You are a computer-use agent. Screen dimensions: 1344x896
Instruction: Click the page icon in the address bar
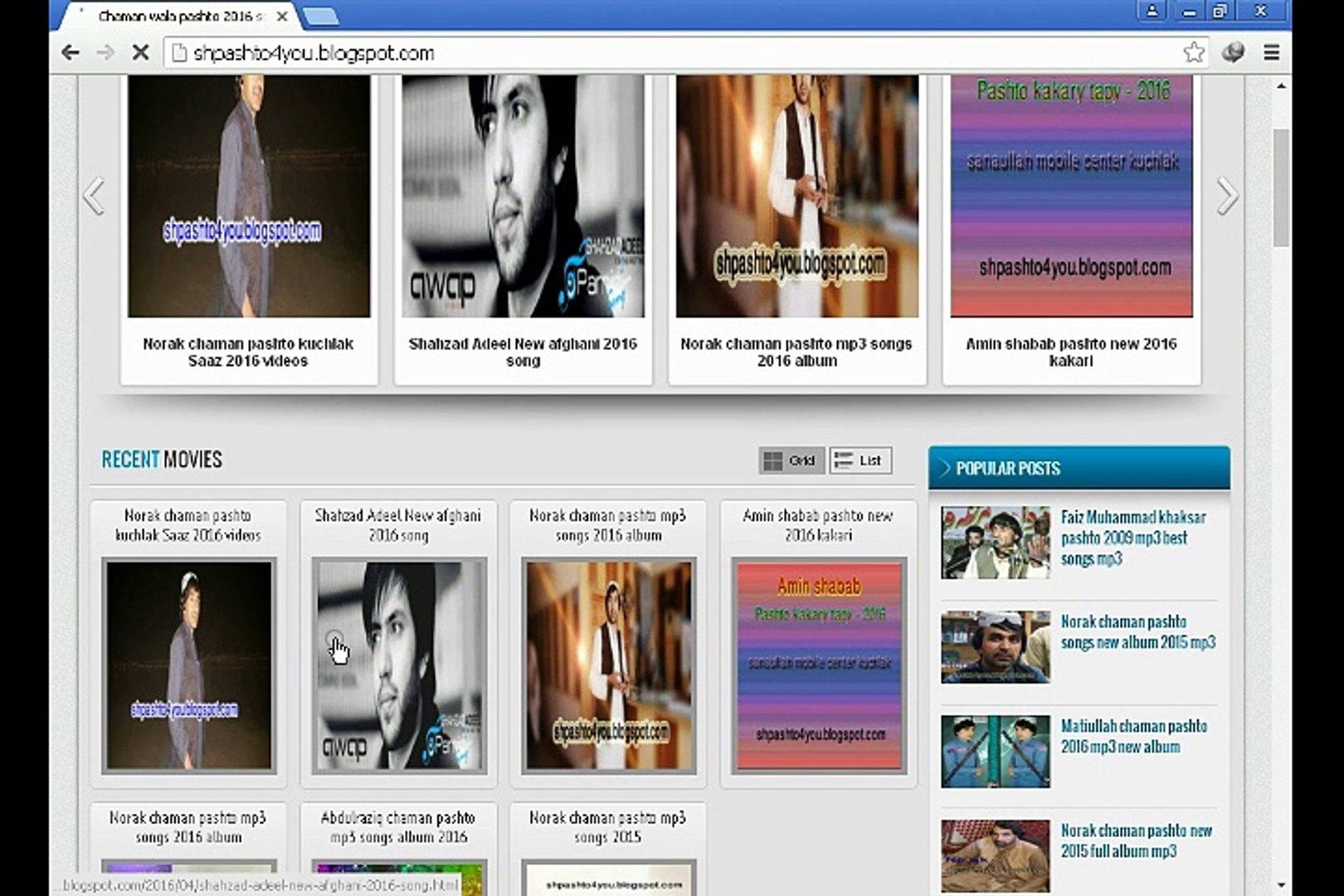(179, 52)
